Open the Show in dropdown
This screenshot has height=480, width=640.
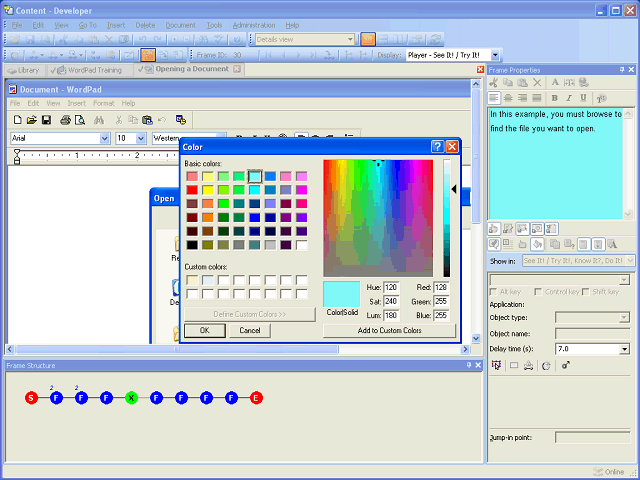[x=630, y=260]
